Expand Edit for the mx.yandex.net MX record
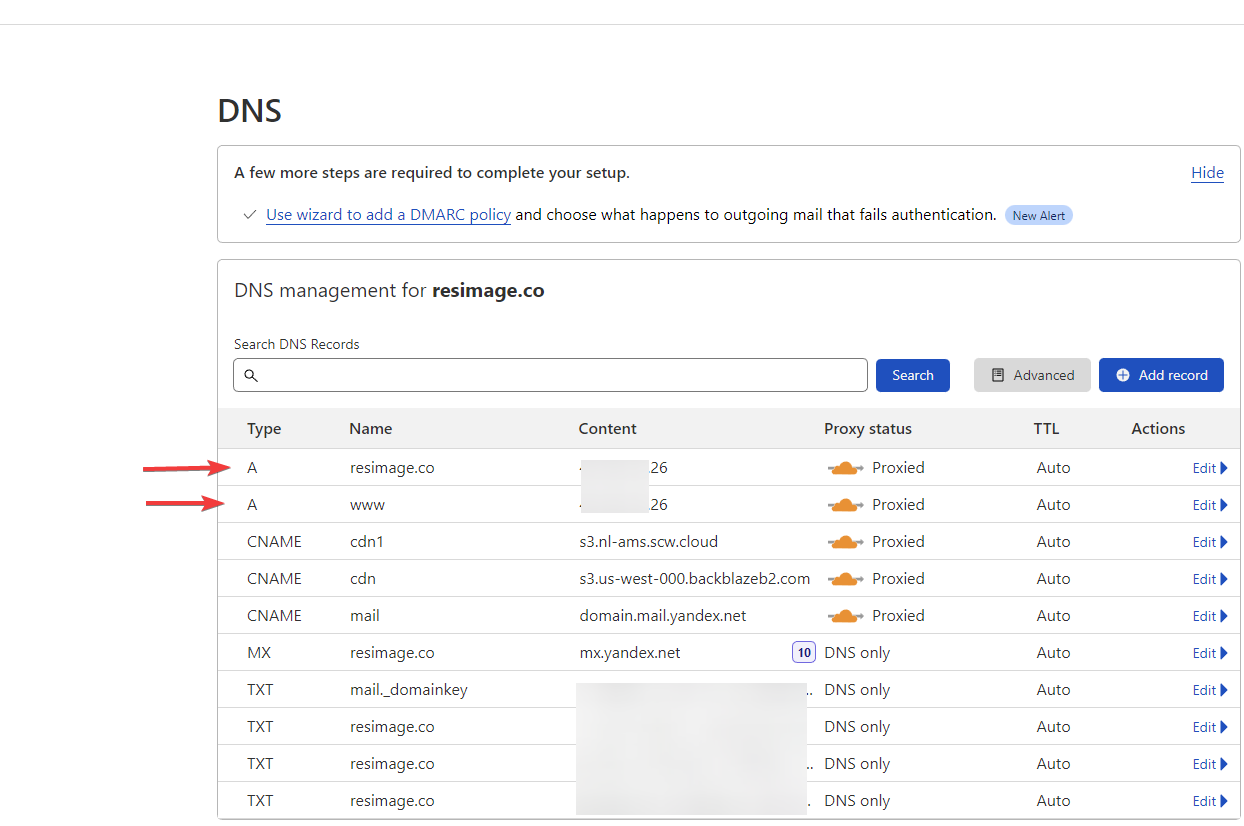The image size is (1244, 826). tap(1209, 653)
